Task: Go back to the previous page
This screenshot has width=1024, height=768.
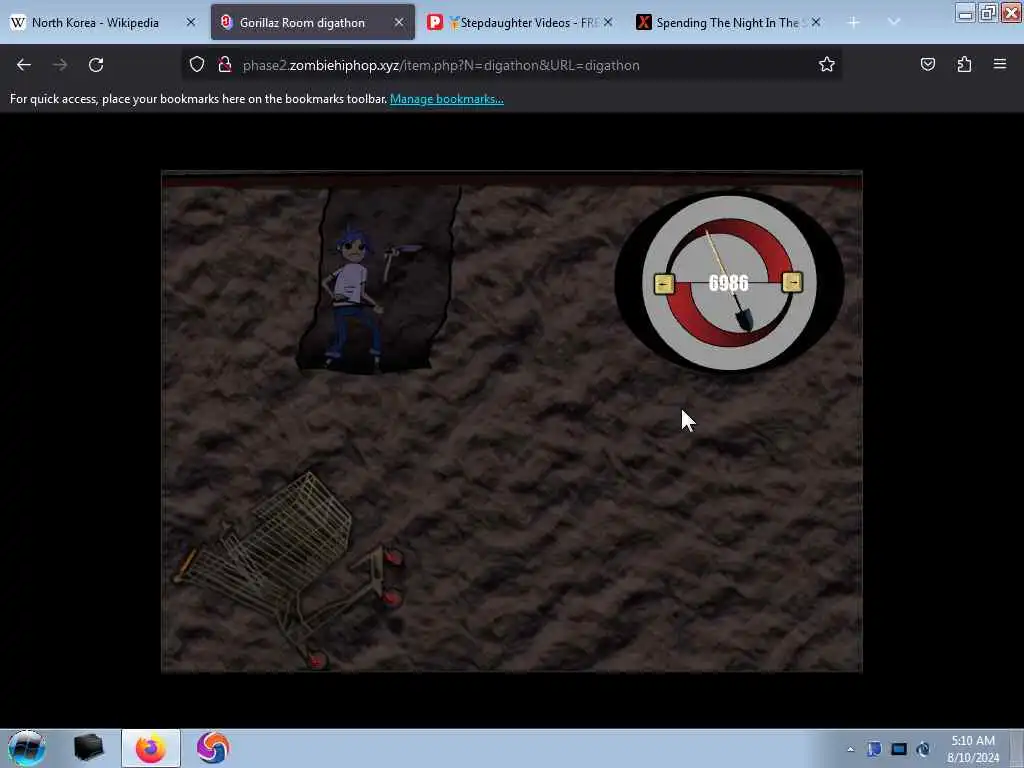Action: coord(24,65)
